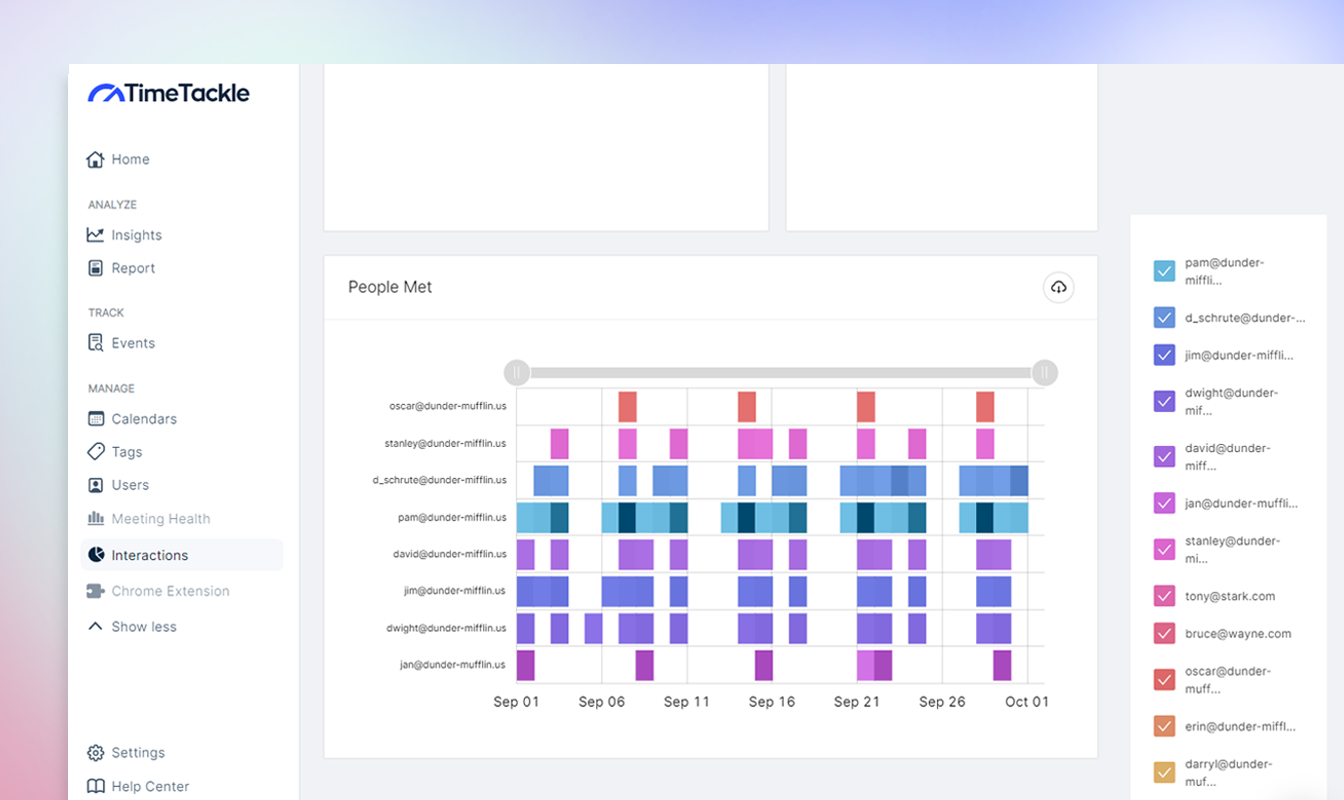Image resolution: width=1344 pixels, height=800 pixels.
Task: Uncheck bruce@wayne.com checkbox
Action: (1164, 633)
